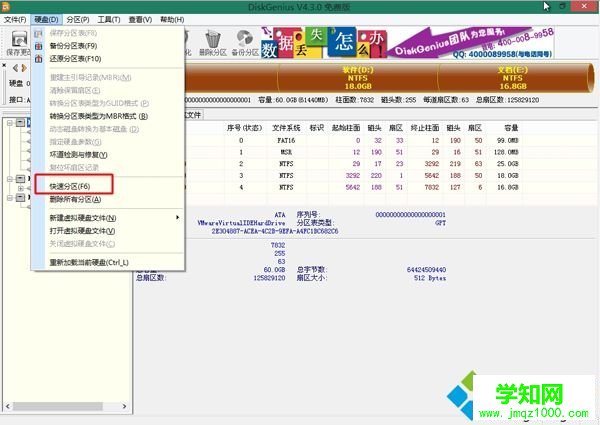
Task: Click the 序号(状态) column header
Action: coord(244,128)
